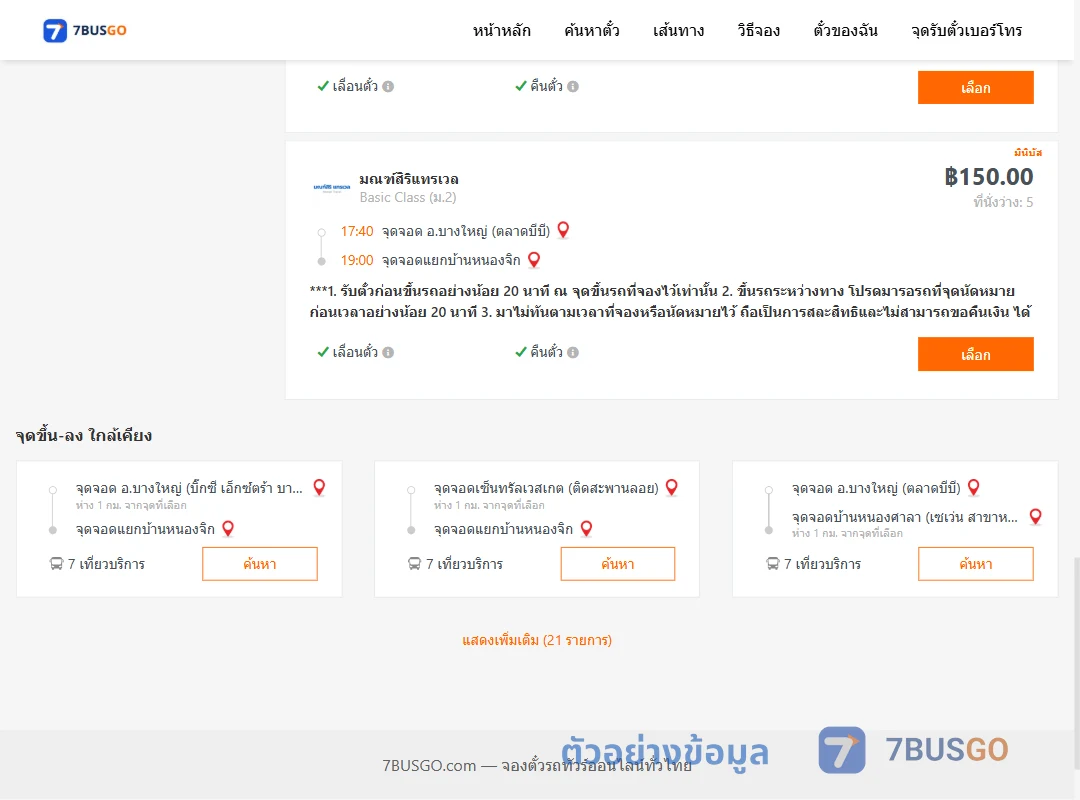
Task: Open the เส้นทาง menu item
Action: coord(678,30)
